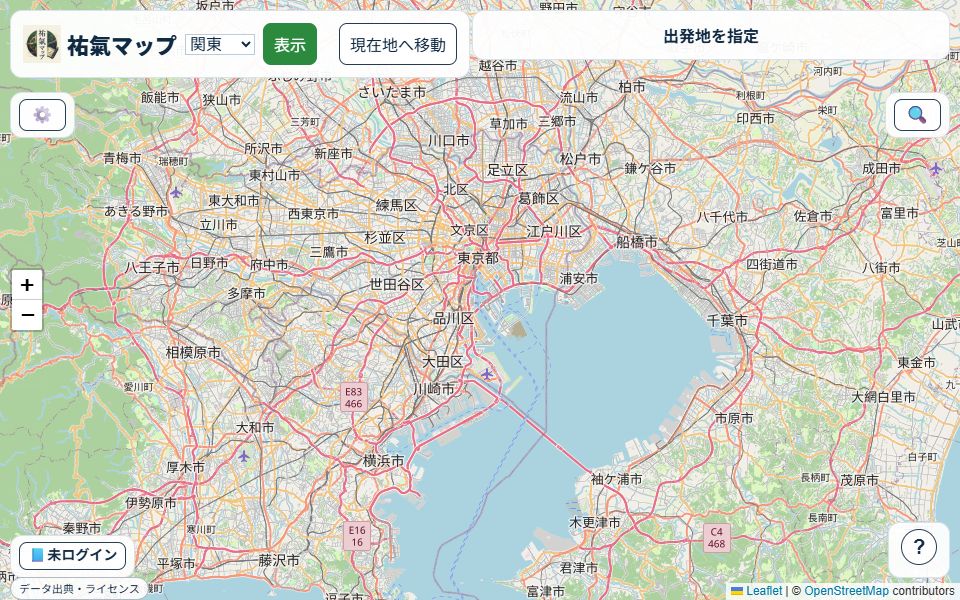Zoom out with the minus button
The width and height of the screenshot is (960, 600).
tap(27, 315)
